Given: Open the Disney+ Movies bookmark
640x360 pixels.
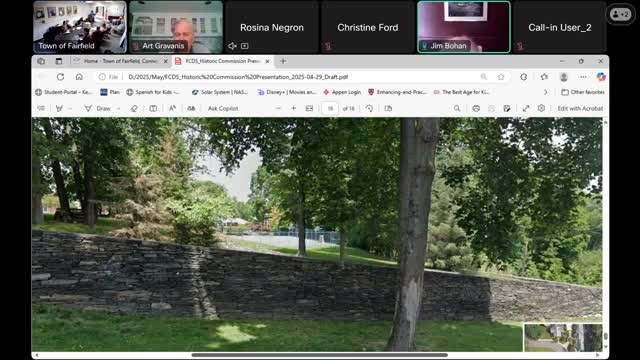Looking at the screenshot, I should point(287,92).
